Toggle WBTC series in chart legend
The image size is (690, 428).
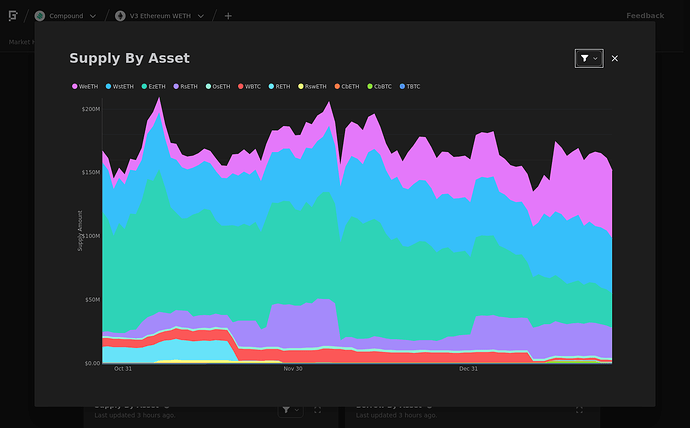[250, 87]
